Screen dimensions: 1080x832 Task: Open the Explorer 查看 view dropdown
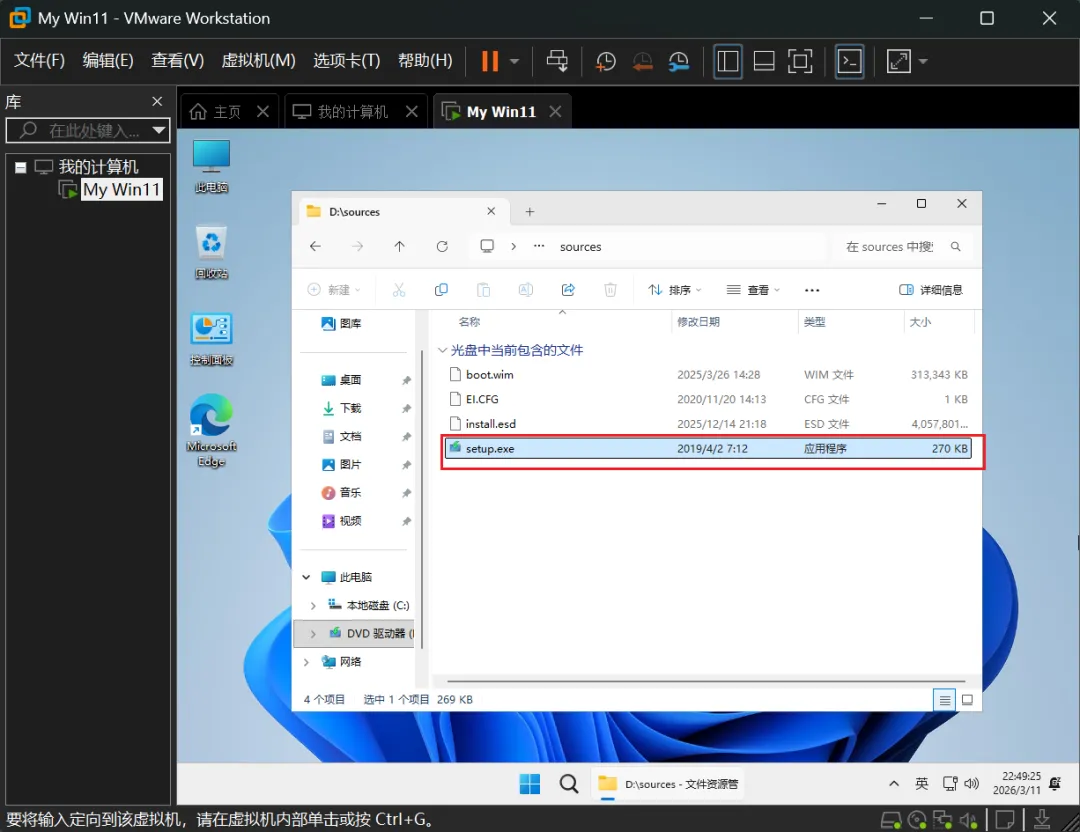point(754,290)
